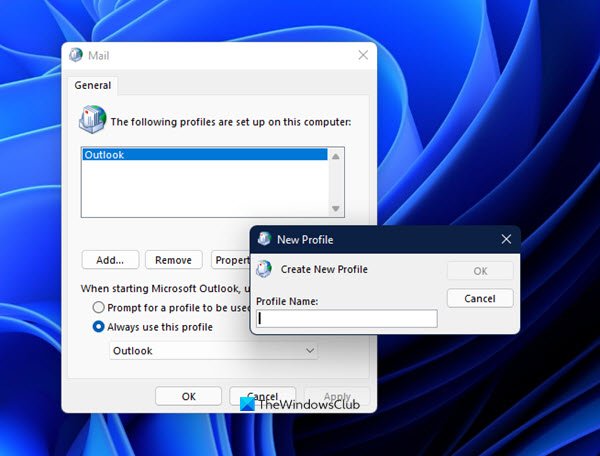Click the New Profile title bar icon

click(264, 239)
